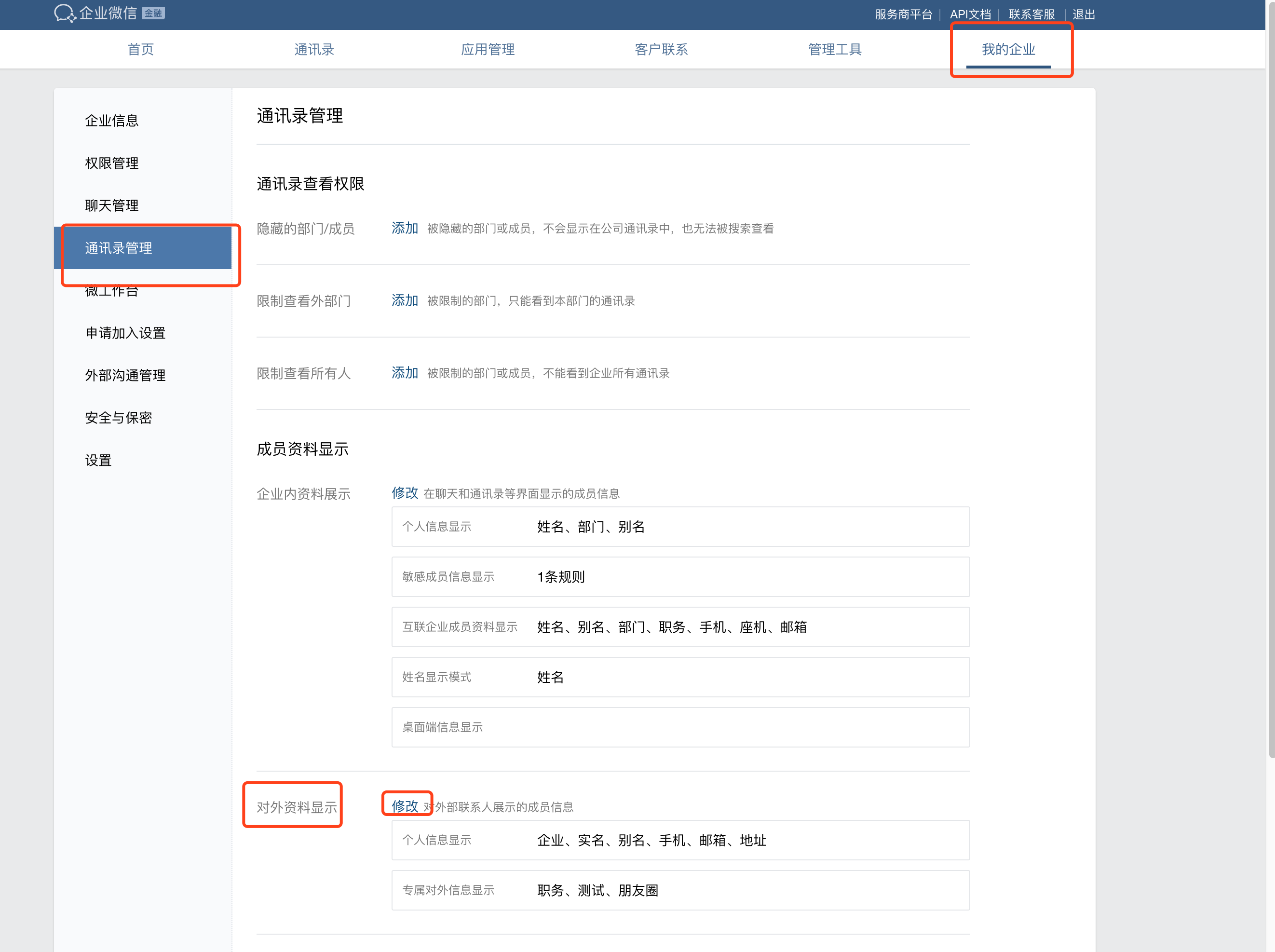Click 修改 for 对外资料显示
Screen dimensions: 1275x952
(405, 806)
